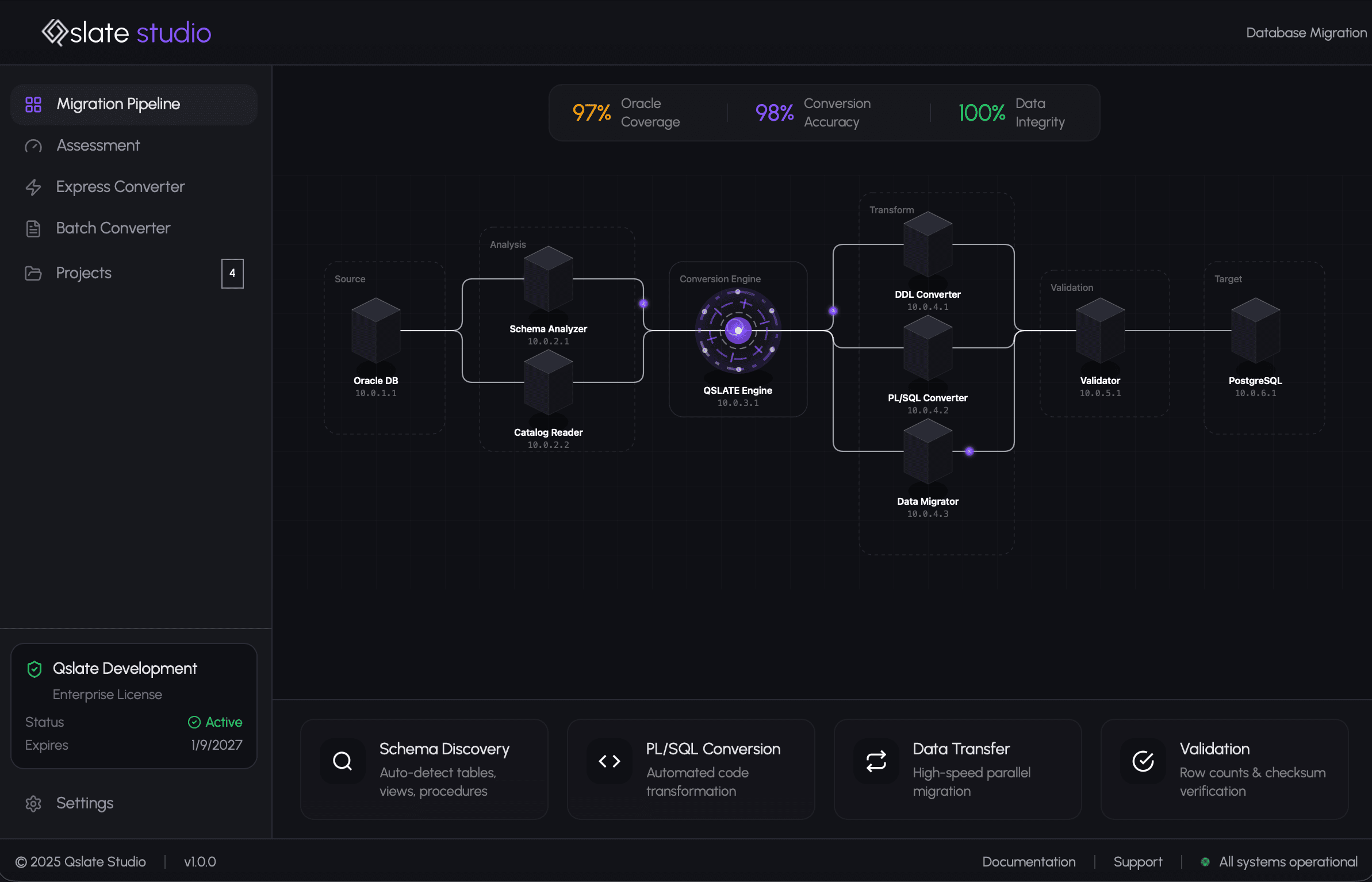
Task: Click the Active status check icon
Action: [194, 722]
